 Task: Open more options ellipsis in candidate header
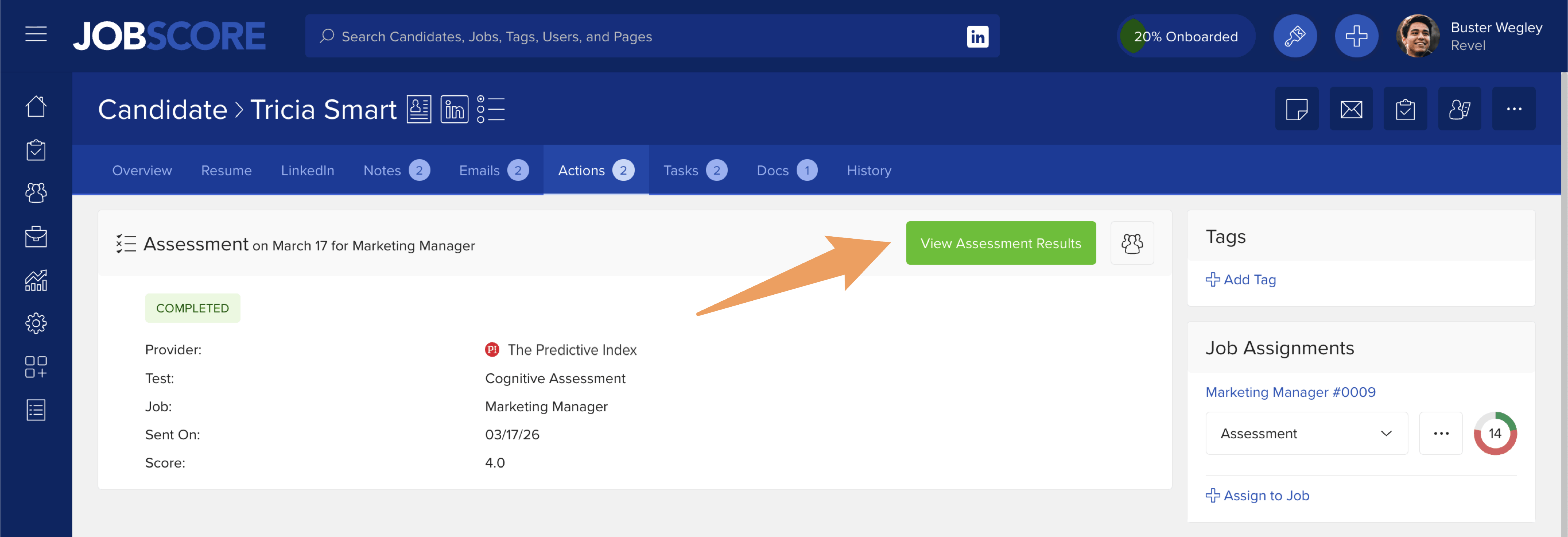[x=1513, y=109]
